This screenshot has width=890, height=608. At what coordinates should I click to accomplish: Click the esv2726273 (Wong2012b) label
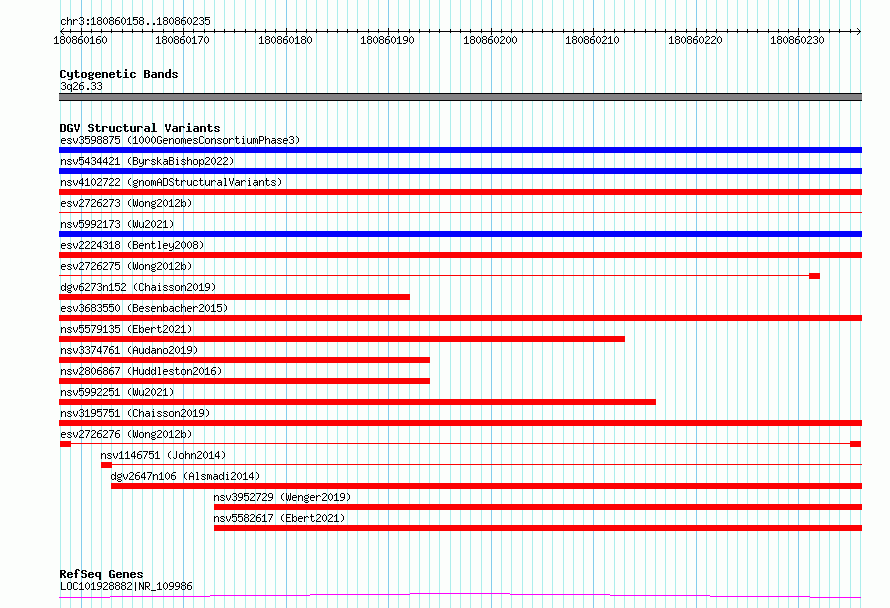coord(126,203)
